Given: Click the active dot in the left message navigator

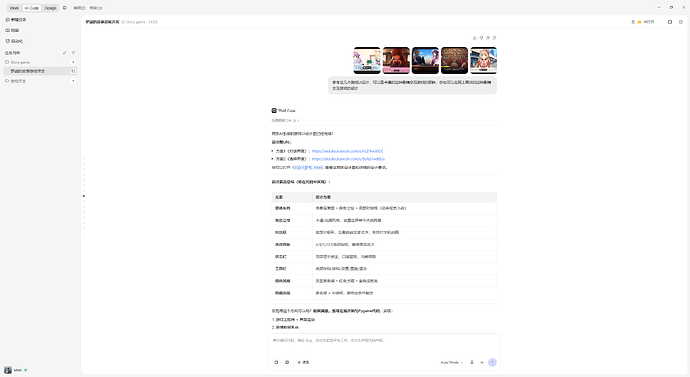Looking at the screenshot, I should pyautogui.click(x=84, y=196).
